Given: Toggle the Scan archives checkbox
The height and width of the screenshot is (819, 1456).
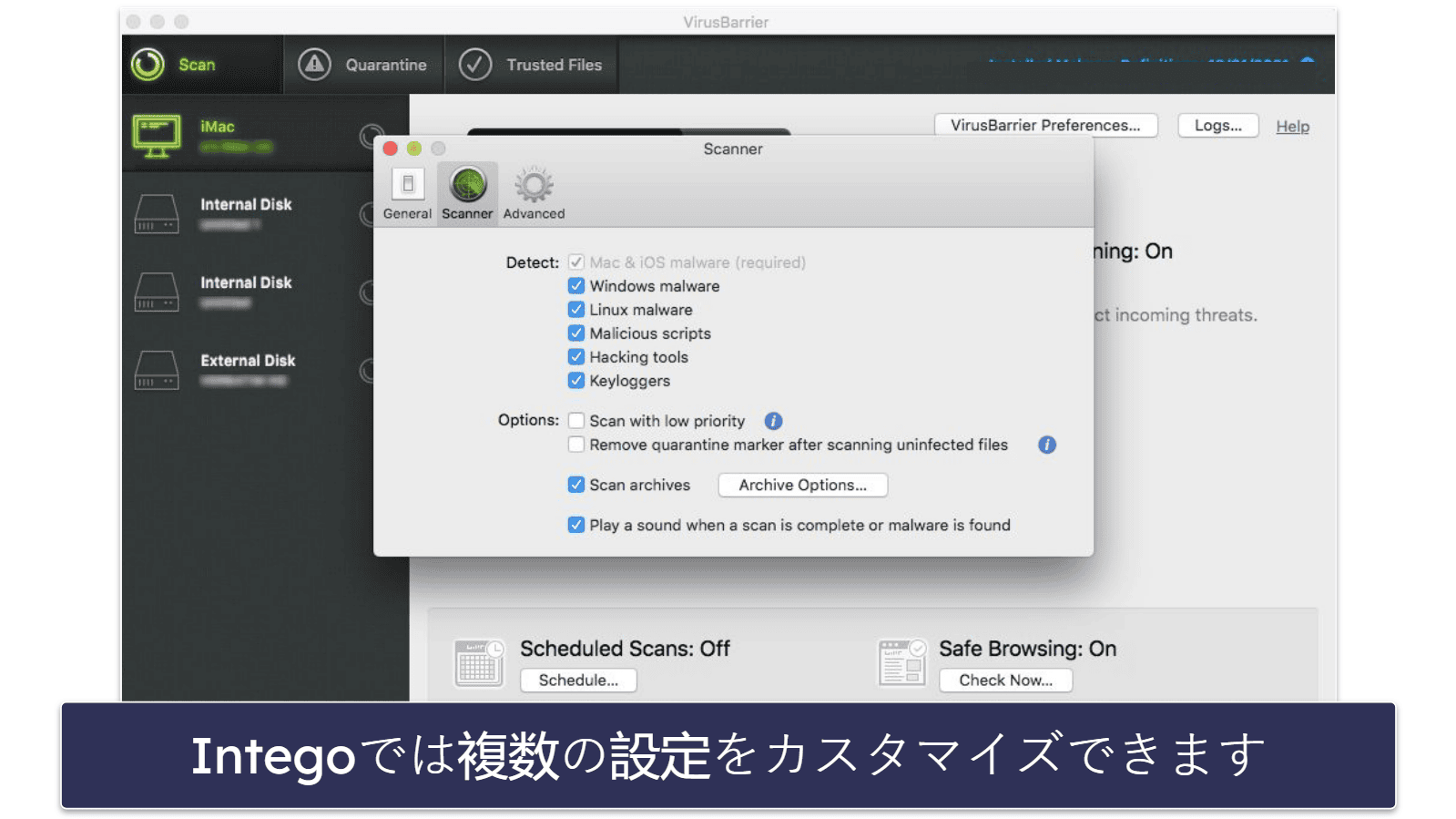Looking at the screenshot, I should click(576, 485).
